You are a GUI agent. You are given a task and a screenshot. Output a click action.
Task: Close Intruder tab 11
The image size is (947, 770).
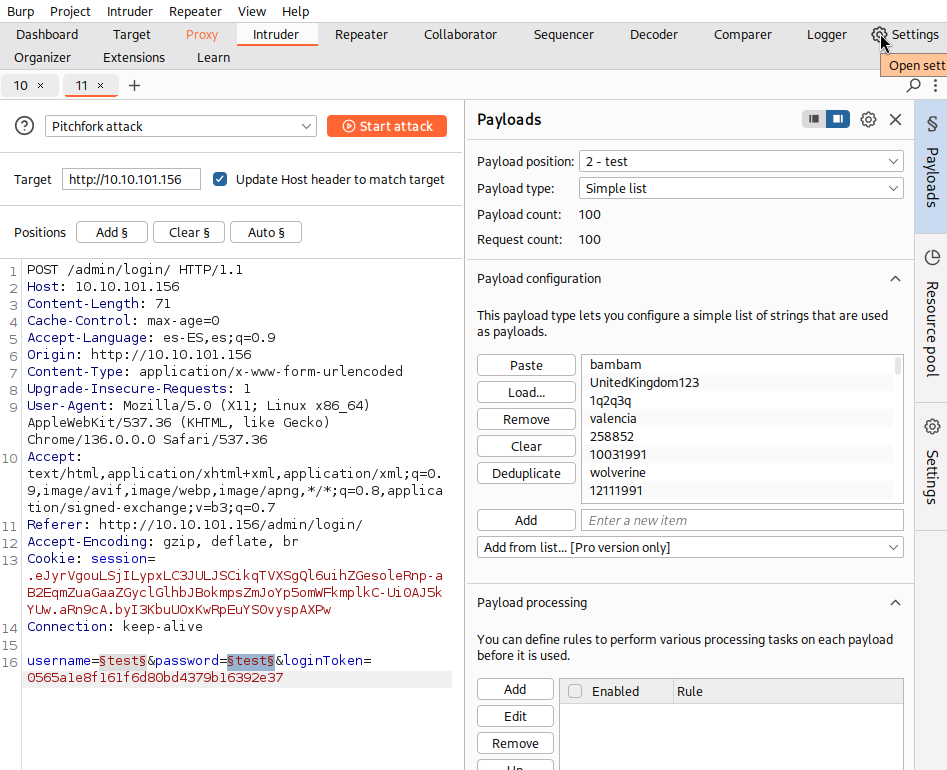pyautogui.click(x=100, y=86)
